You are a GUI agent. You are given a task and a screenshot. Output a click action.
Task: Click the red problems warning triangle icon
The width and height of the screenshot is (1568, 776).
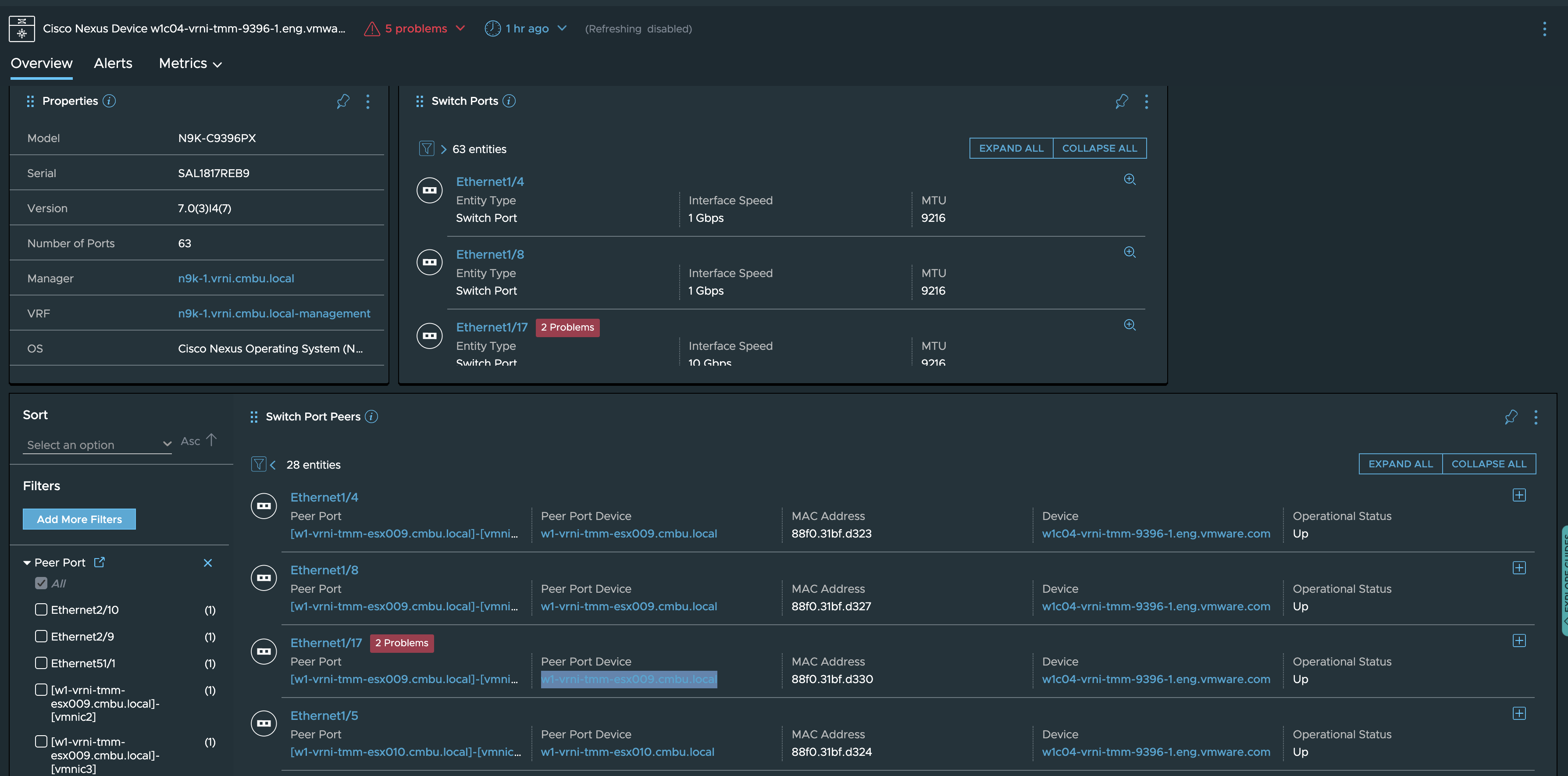371,28
